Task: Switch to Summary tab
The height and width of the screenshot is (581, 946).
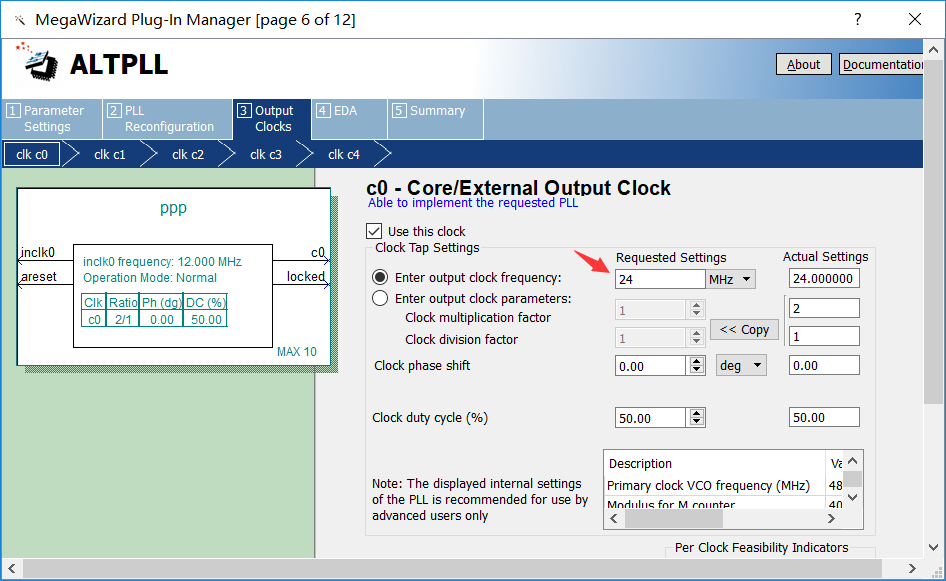Action: 435,119
